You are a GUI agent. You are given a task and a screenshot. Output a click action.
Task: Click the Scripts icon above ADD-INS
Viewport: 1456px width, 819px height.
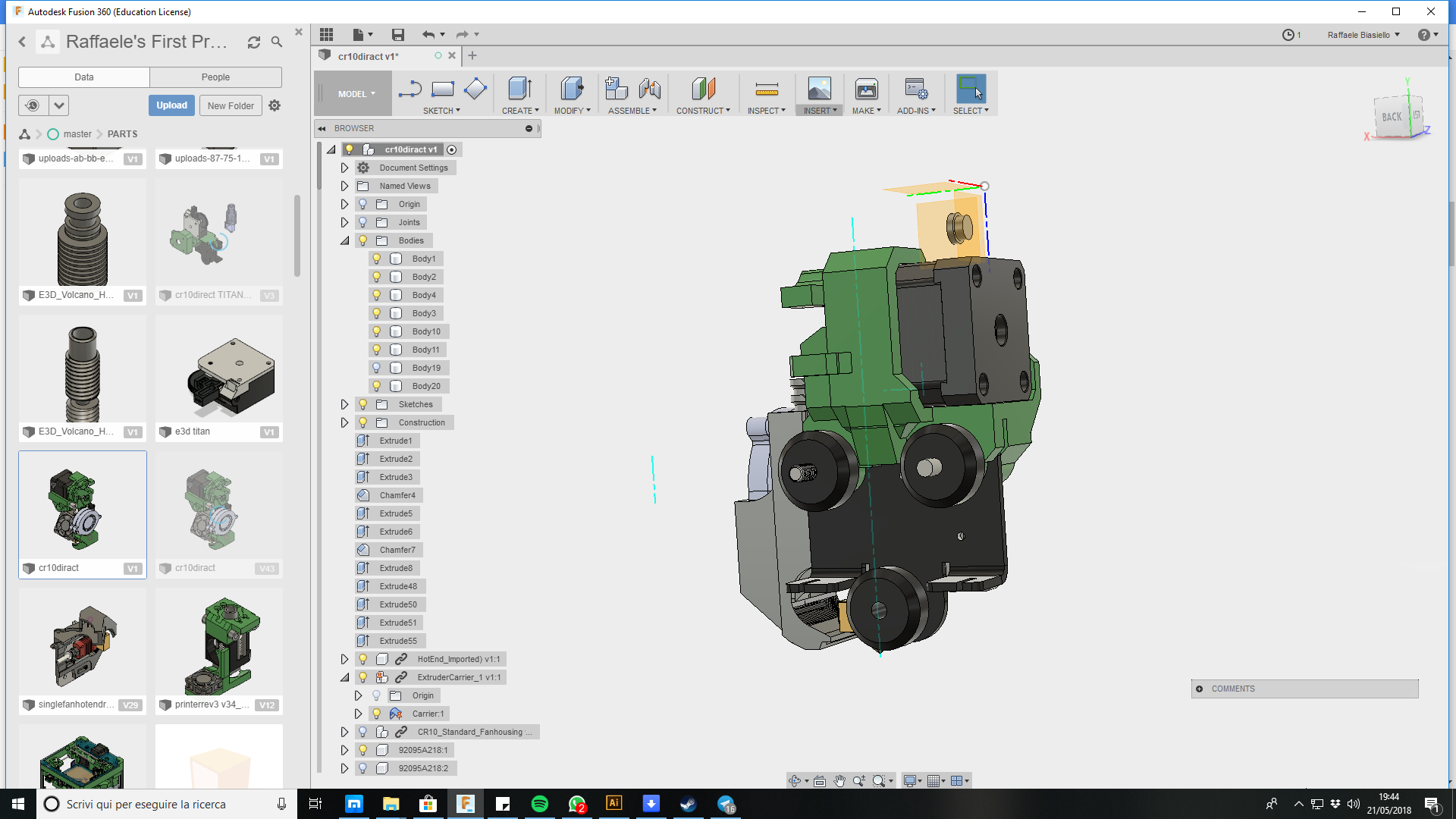point(916,89)
